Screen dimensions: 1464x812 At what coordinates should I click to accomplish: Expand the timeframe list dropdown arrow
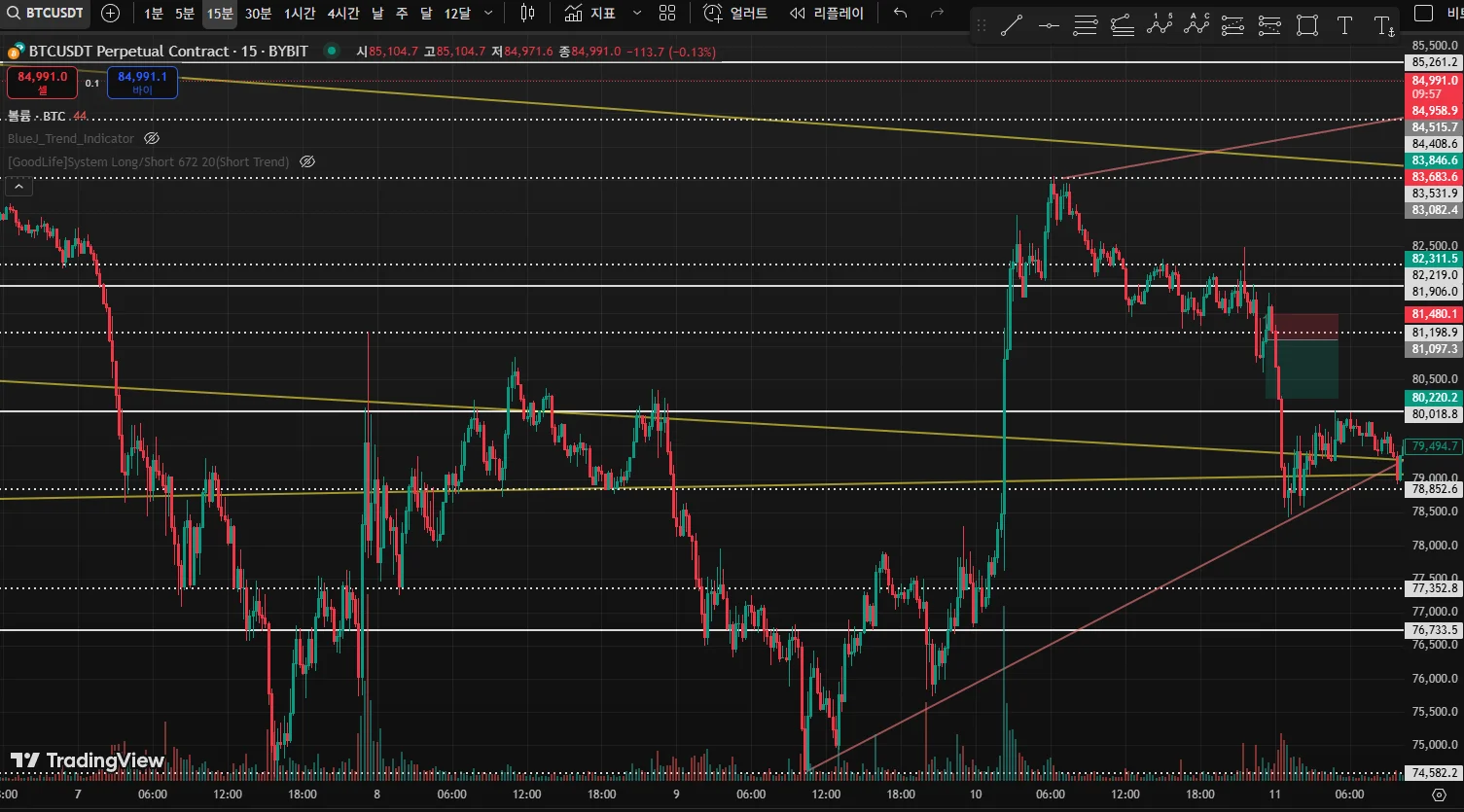488,14
